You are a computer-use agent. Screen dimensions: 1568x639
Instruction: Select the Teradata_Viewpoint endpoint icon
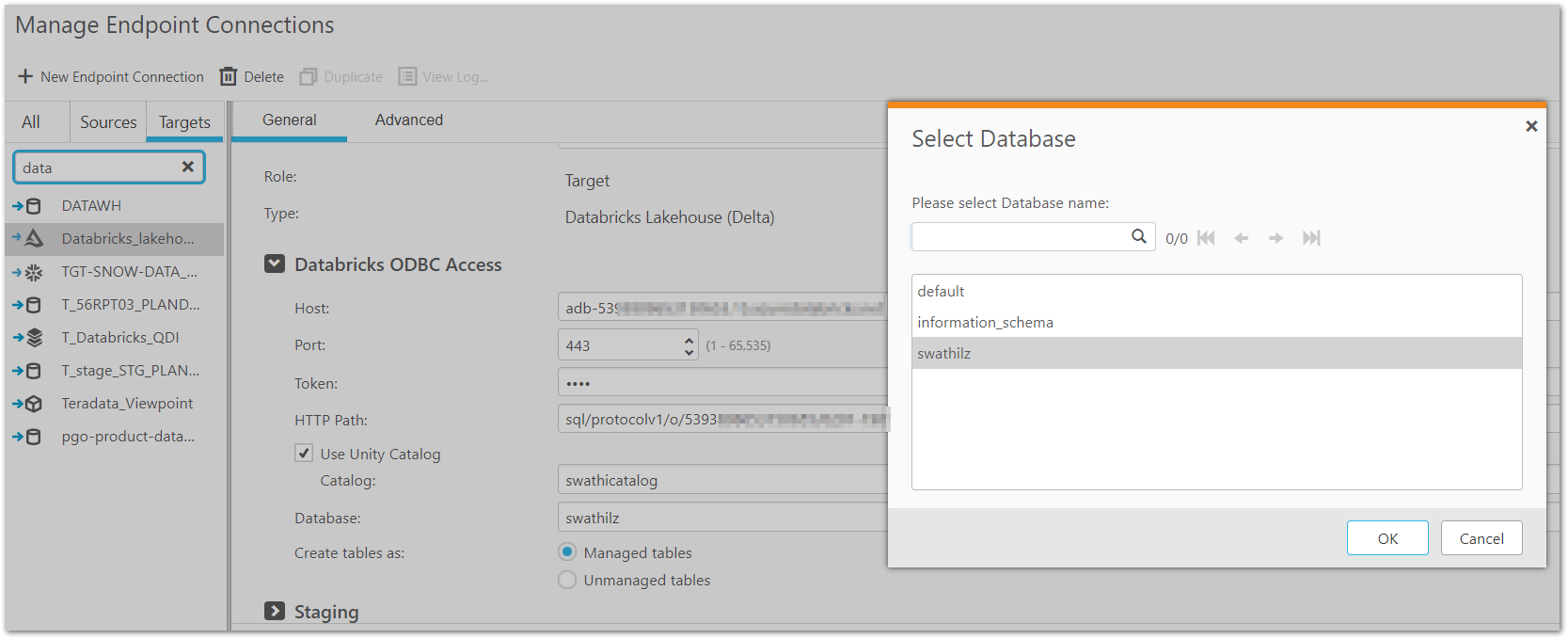tap(33, 404)
